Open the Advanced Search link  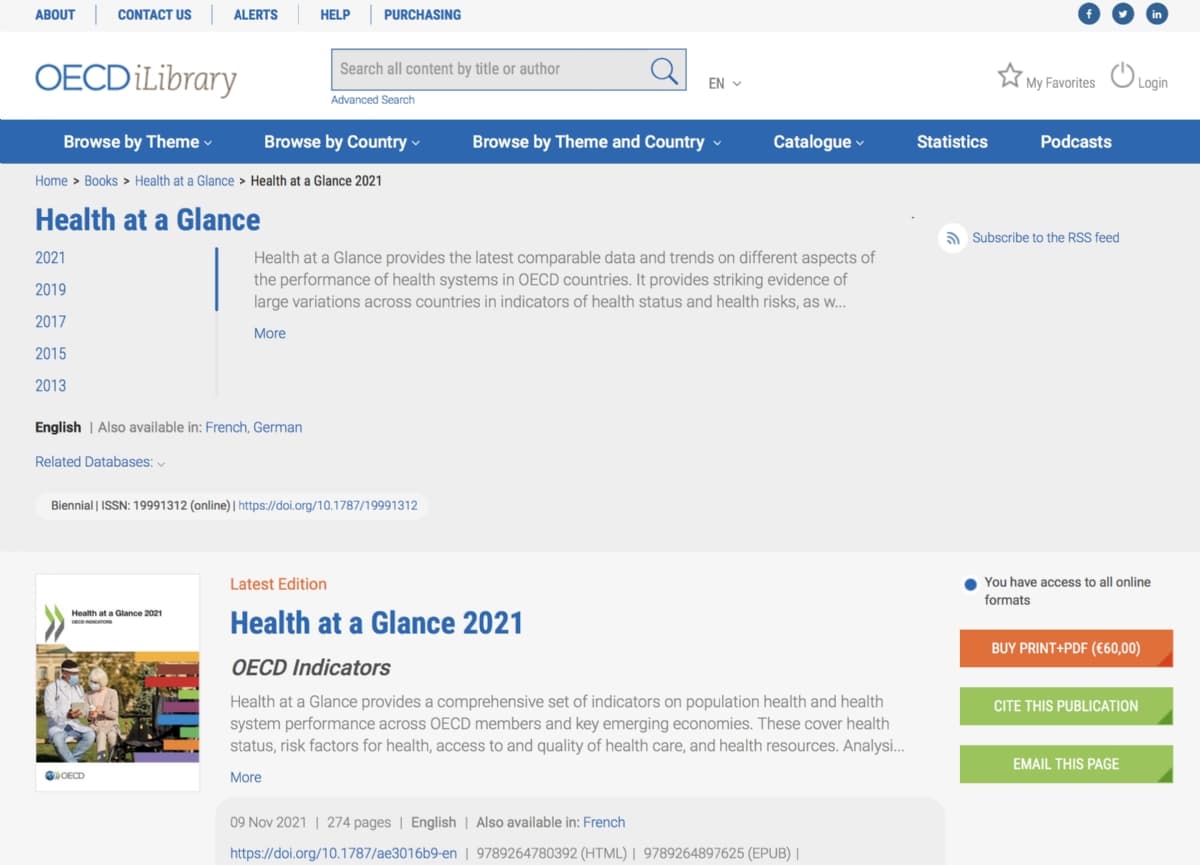point(373,100)
